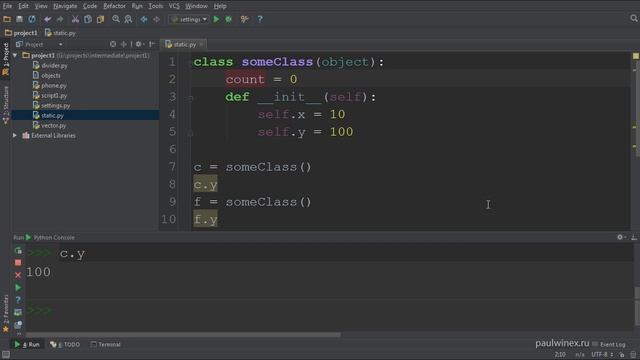Click the navigate Back arrow icon

[x=144, y=19]
